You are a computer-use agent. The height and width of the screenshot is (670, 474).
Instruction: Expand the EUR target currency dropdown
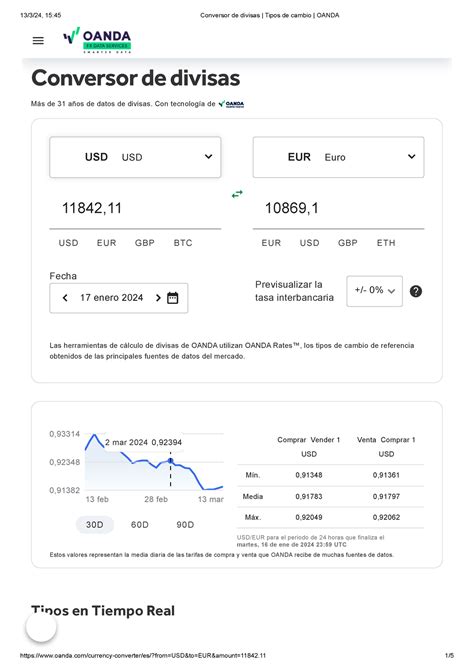[x=339, y=157]
